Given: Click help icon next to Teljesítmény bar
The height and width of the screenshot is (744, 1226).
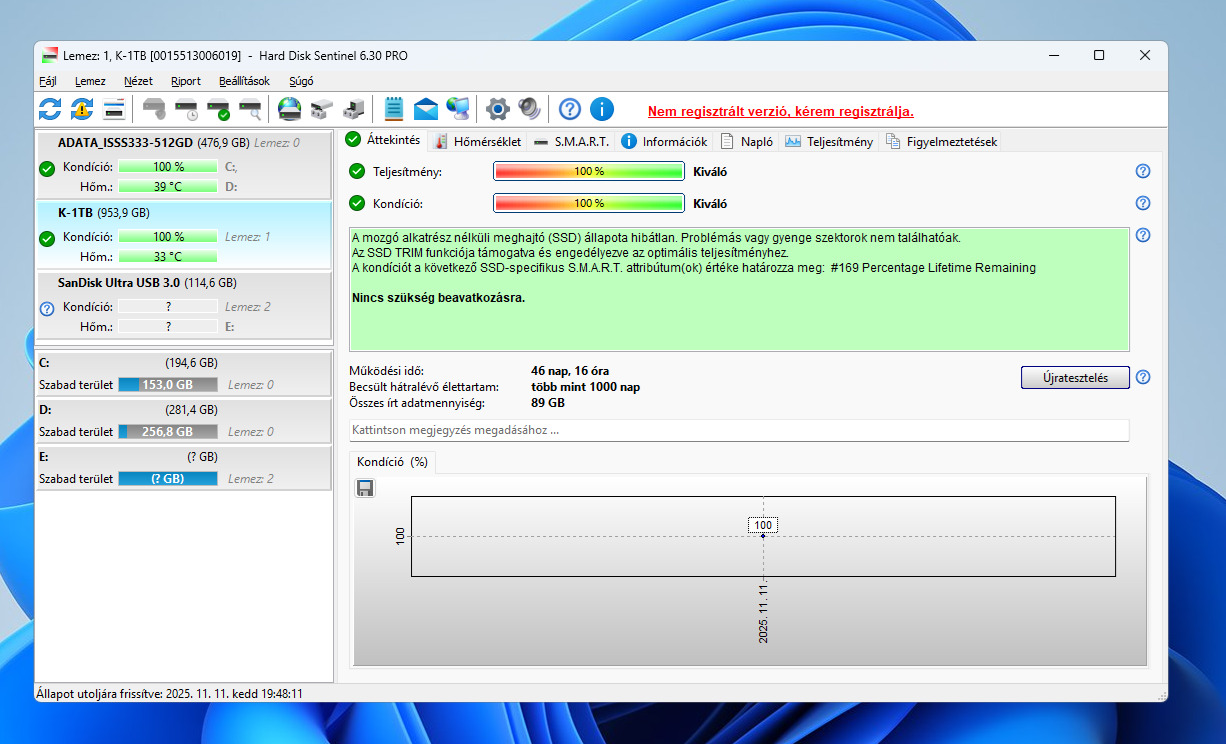Looking at the screenshot, I should click(1143, 171).
